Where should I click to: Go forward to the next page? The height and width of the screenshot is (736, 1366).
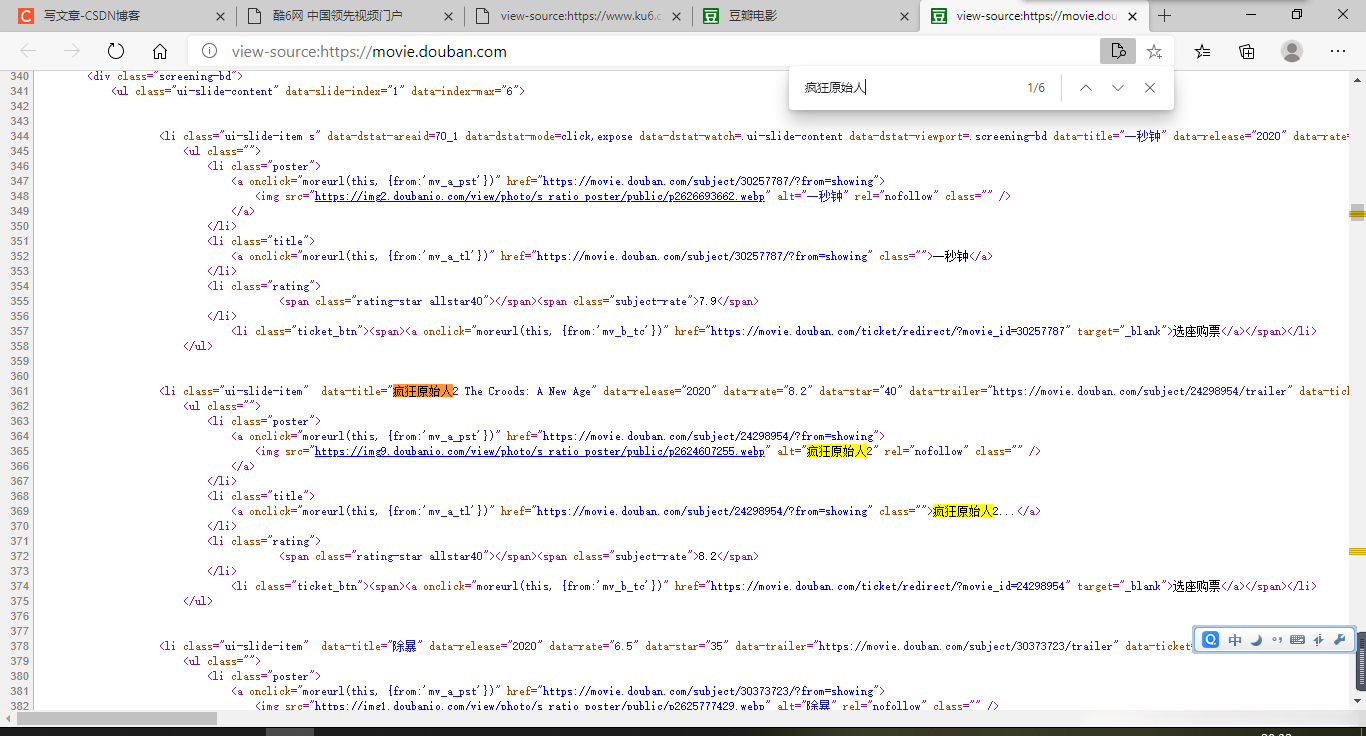click(x=72, y=52)
